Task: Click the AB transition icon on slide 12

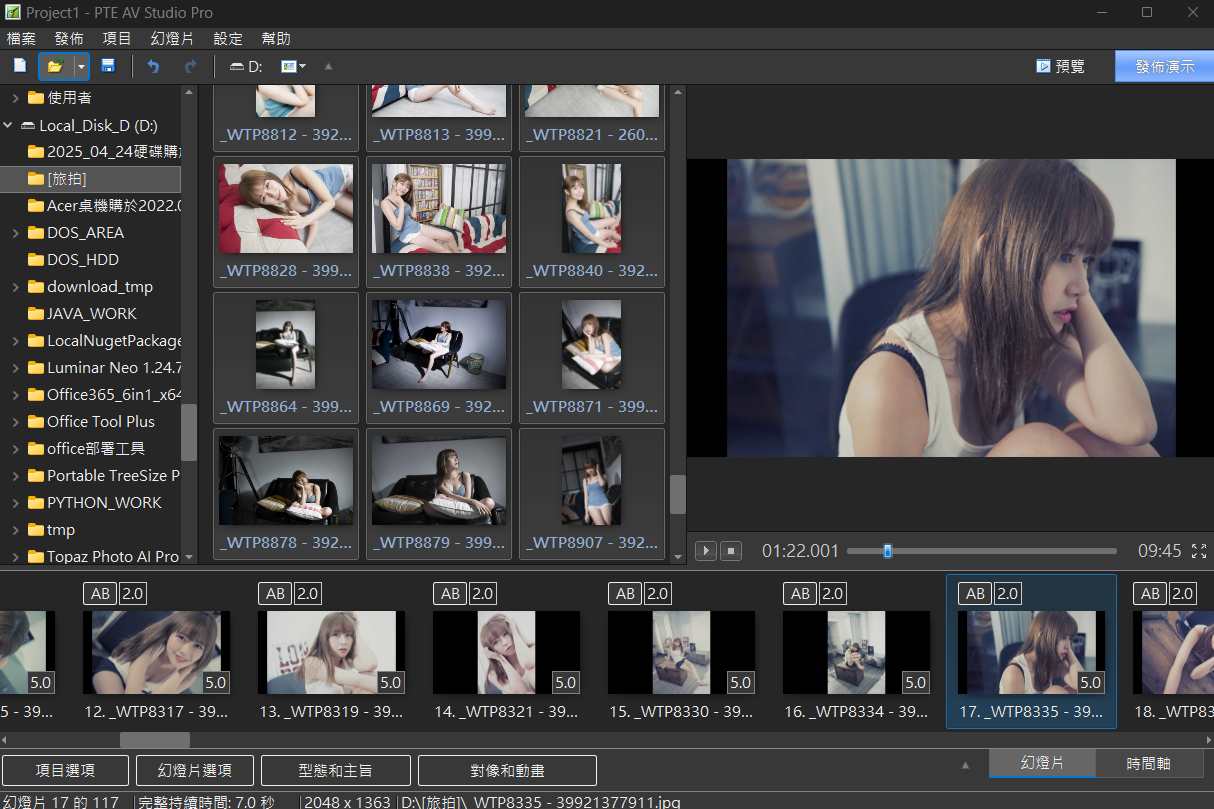Action: [100, 593]
